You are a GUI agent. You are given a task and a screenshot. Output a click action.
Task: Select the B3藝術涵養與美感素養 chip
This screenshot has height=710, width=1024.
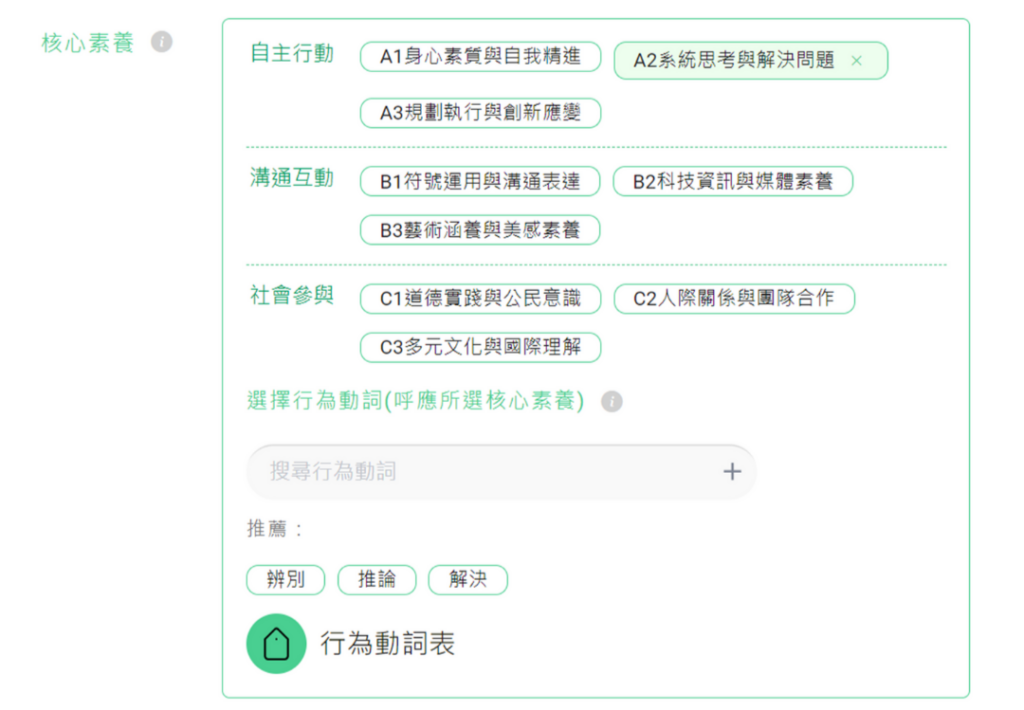point(480,230)
